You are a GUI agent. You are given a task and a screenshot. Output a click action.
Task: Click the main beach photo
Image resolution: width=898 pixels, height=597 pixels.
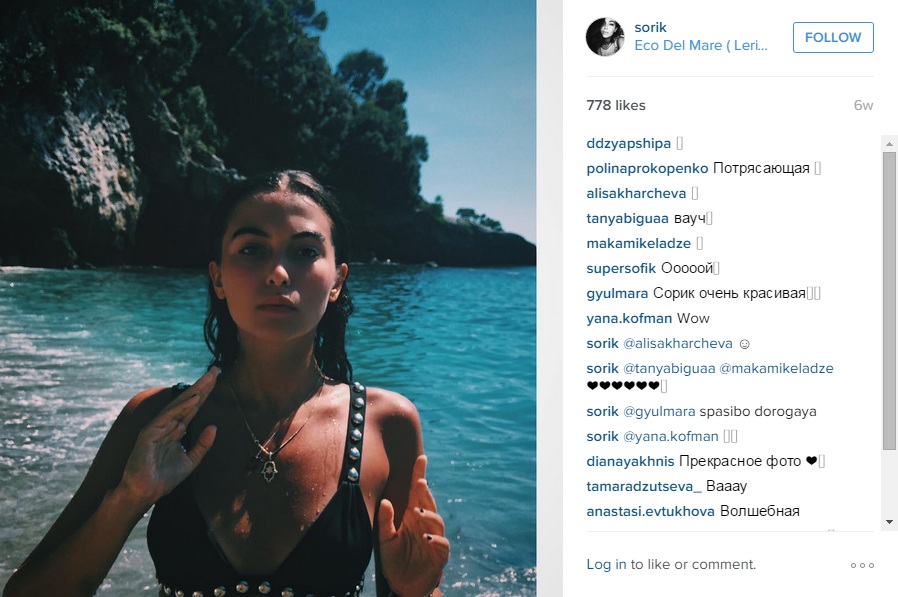(268, 298)
